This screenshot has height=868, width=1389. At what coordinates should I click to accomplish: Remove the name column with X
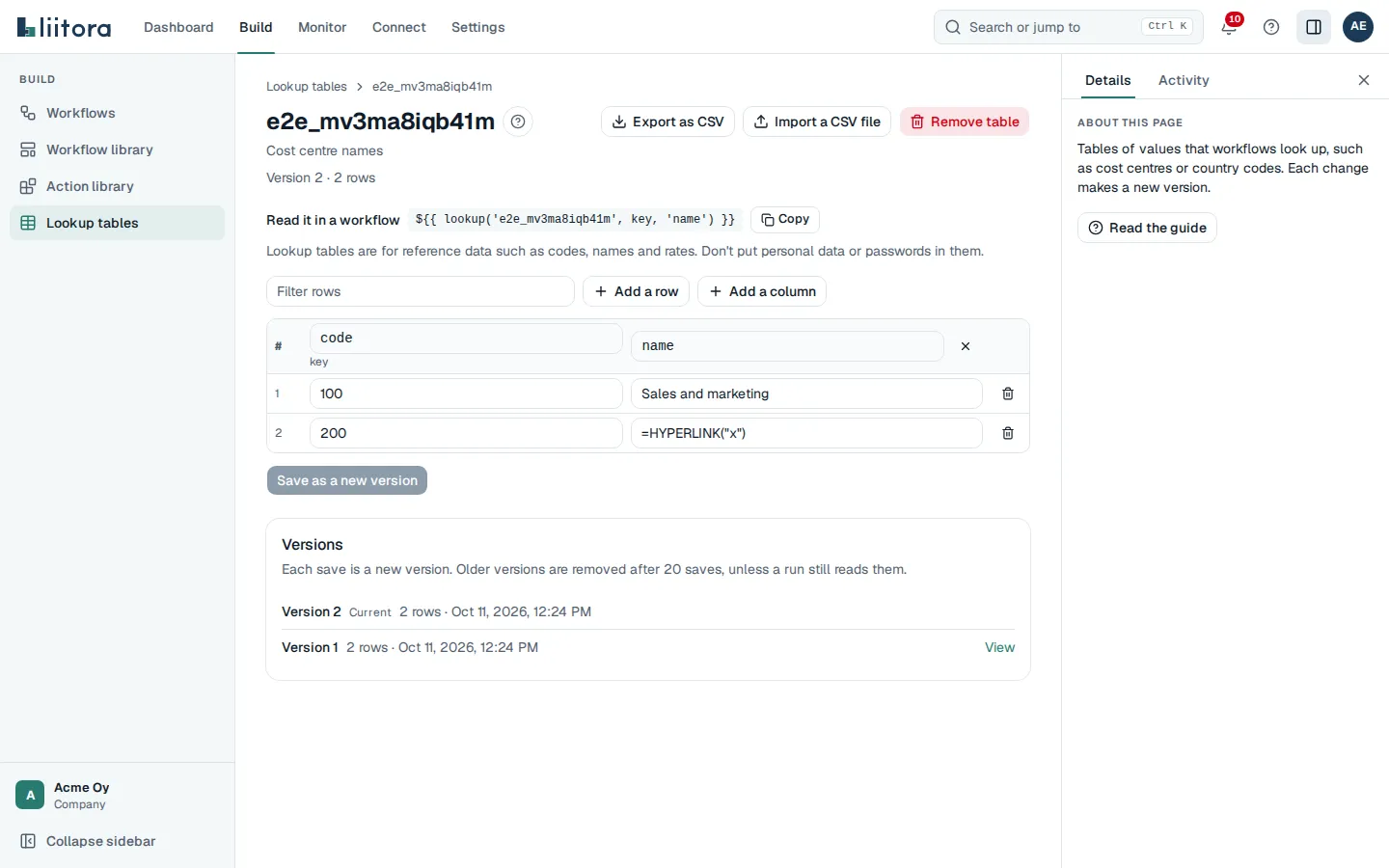click(x=966, y=346)
